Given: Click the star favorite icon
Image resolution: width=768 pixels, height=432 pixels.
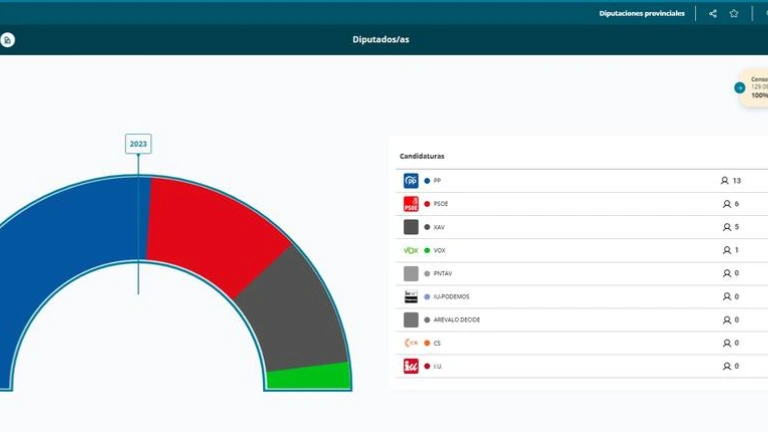Looking at the screenshot, I should coord(734,13).
